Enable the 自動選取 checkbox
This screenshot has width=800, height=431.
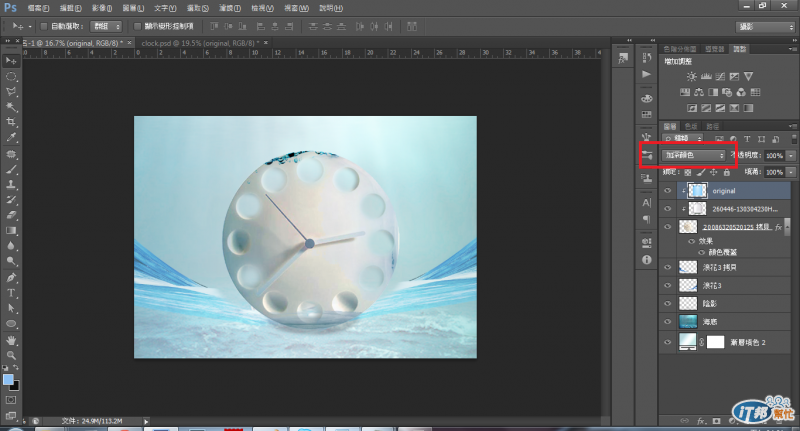coord(44,25)
